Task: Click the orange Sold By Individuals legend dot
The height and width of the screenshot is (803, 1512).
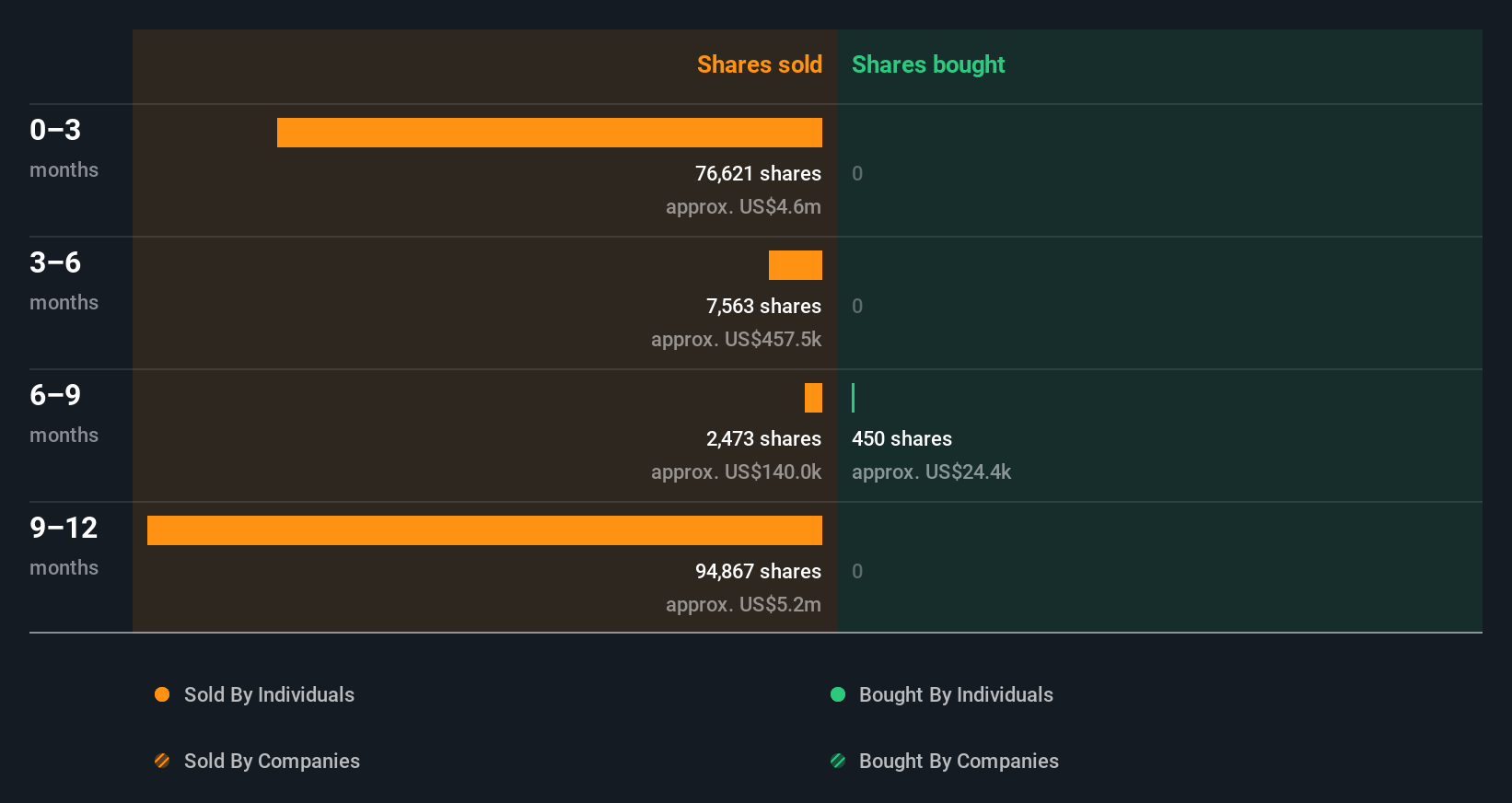Action: click(162, 694)
